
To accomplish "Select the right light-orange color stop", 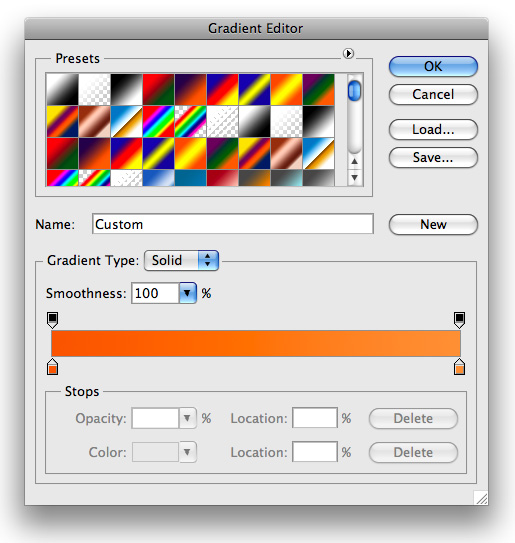I will tap(460, 367).
